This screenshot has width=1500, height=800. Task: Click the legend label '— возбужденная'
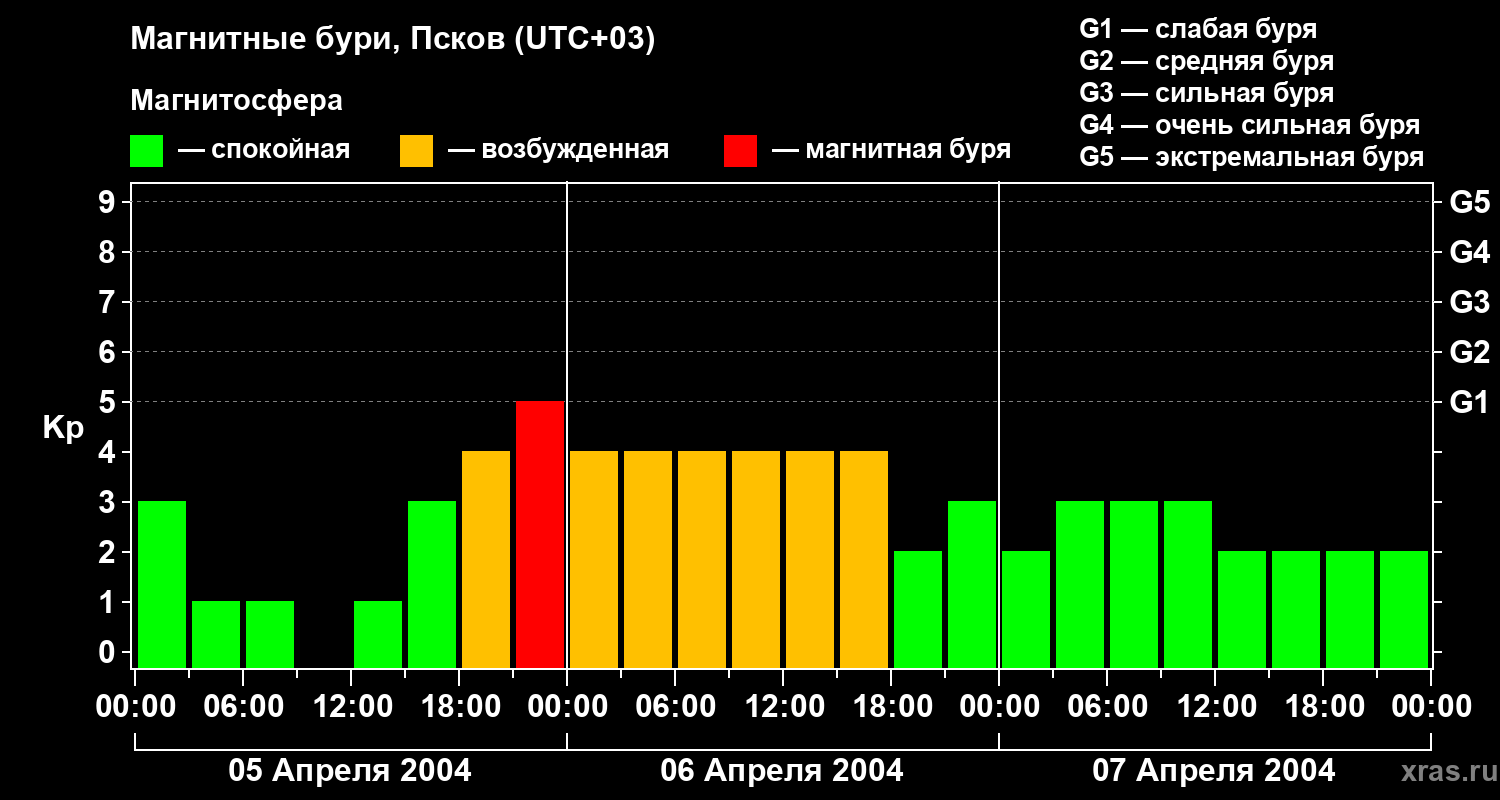[558, 151]
